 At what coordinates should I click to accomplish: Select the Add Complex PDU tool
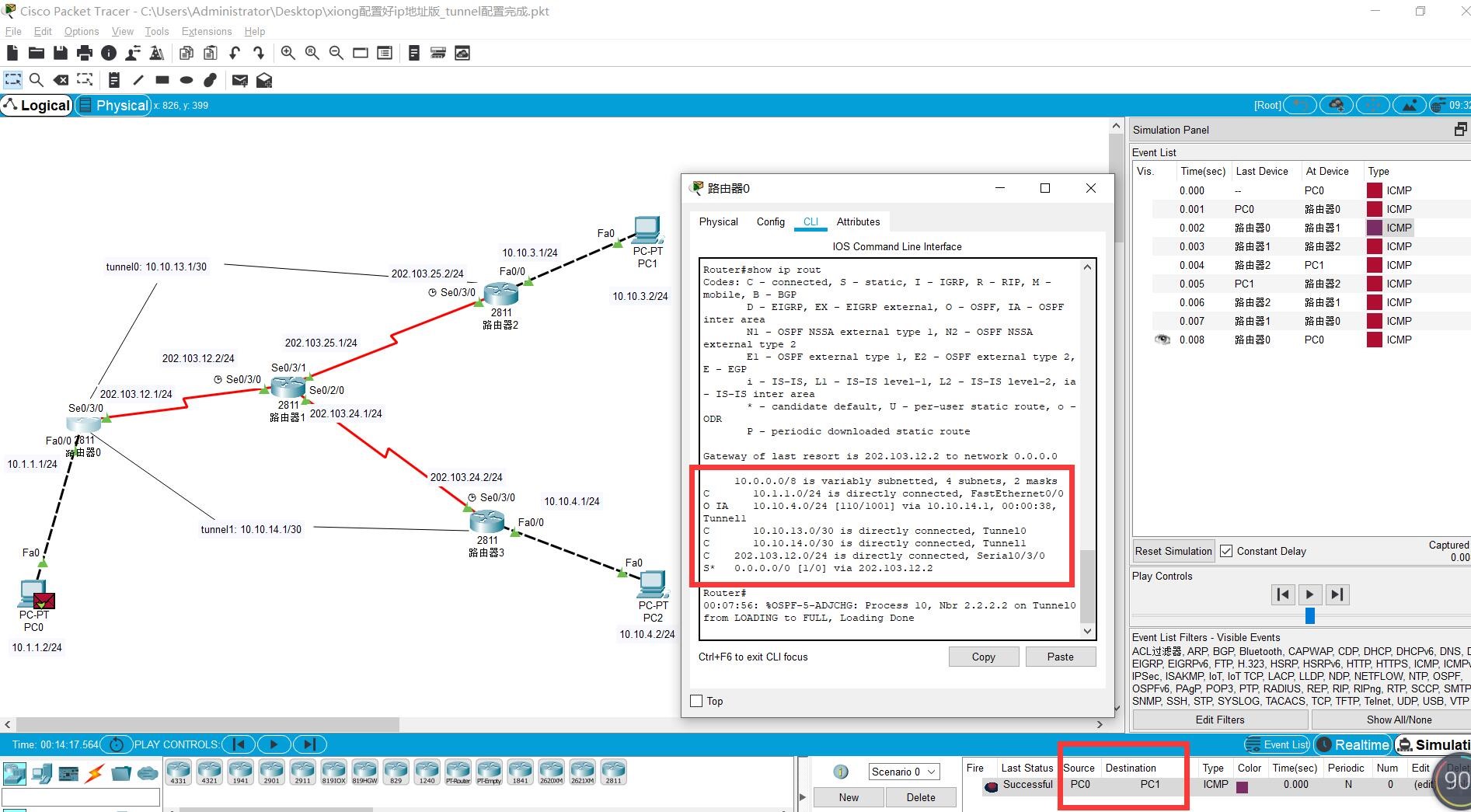point(264,79)
